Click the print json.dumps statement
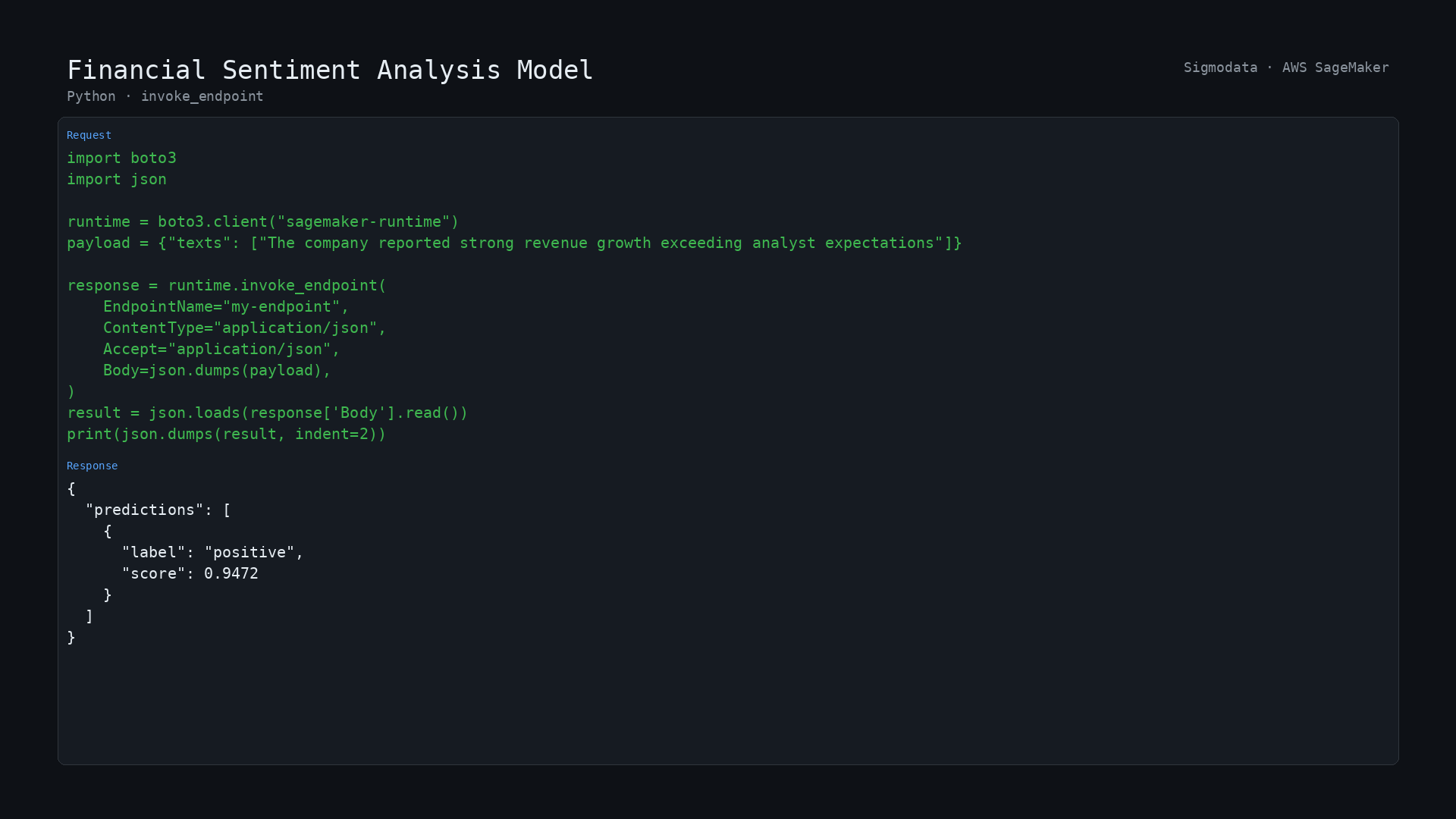Screen dimensions: 1456x819 click(227, 434)
